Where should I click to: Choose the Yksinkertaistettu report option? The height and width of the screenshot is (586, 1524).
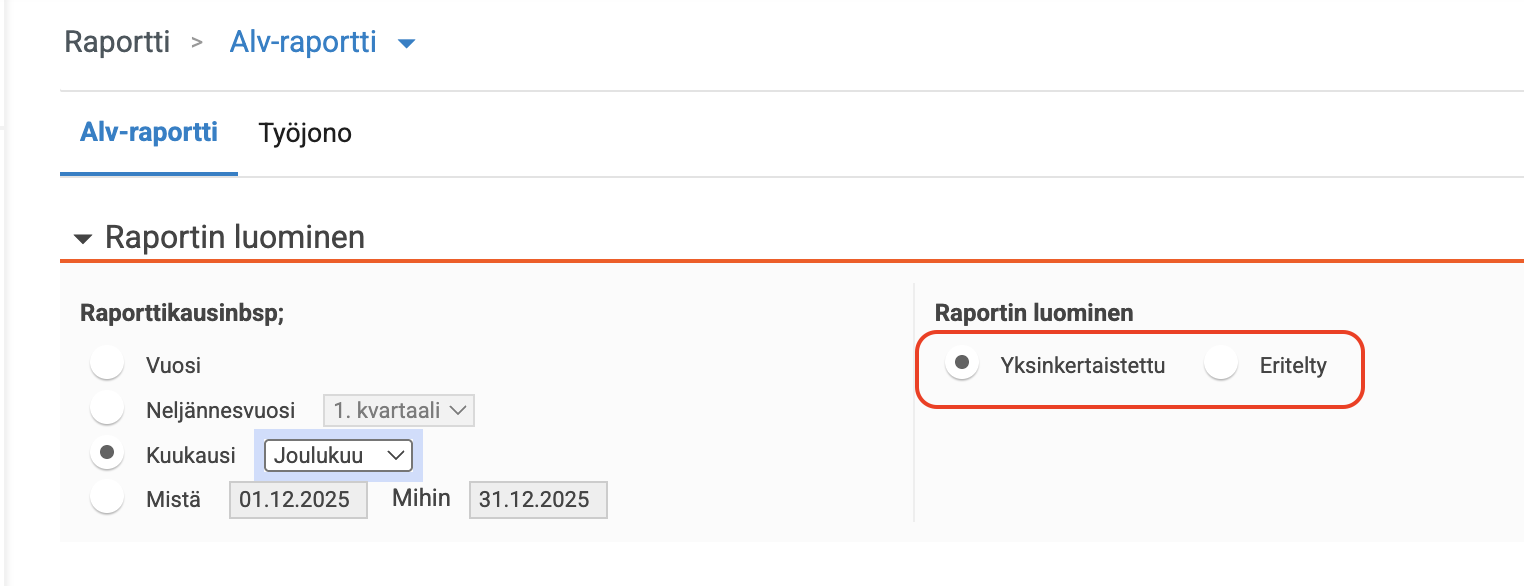click(x=962, y=364)
